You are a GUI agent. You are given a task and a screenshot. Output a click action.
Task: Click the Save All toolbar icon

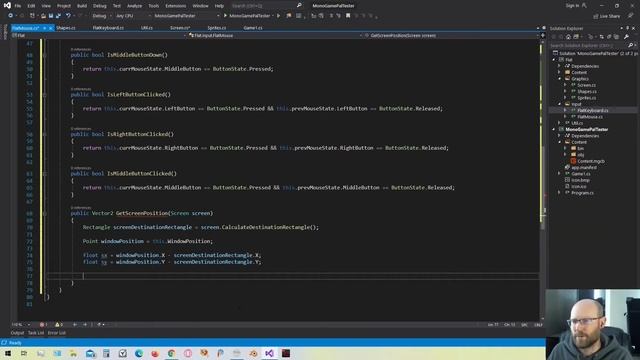[x=58, y=16]
